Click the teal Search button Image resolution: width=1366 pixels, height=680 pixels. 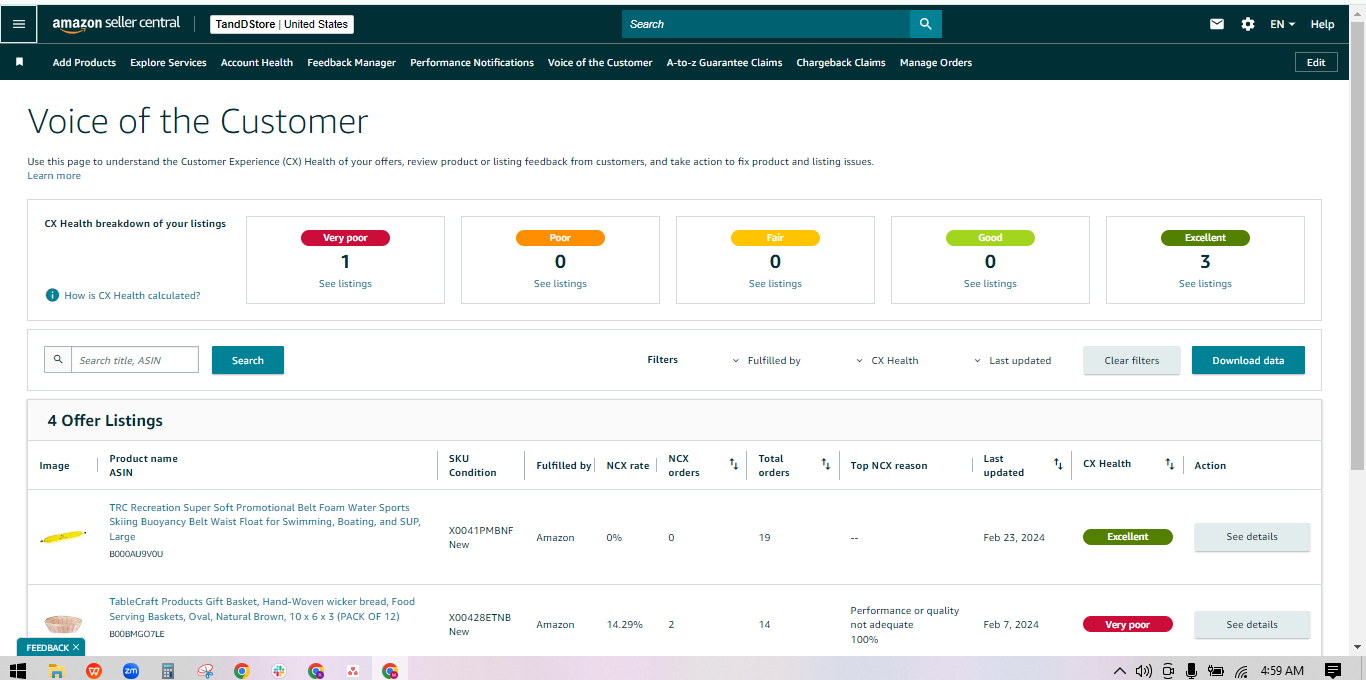(248, 360)
